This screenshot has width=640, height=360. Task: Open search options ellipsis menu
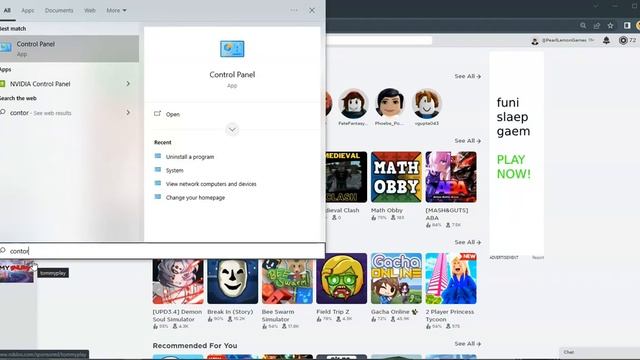(294, 10)
